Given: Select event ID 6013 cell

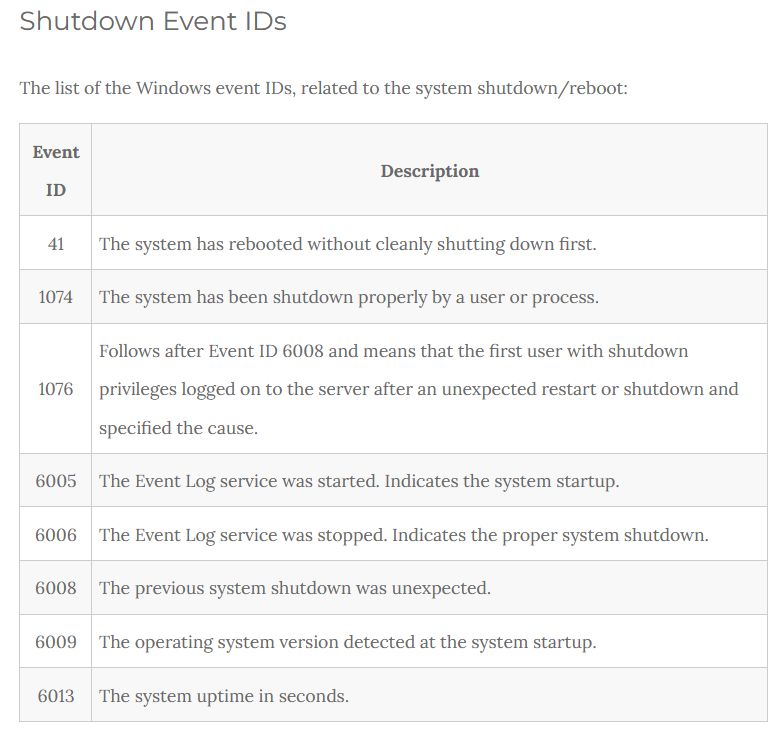Looking at the screenshot, I should (x=56, y=695).
